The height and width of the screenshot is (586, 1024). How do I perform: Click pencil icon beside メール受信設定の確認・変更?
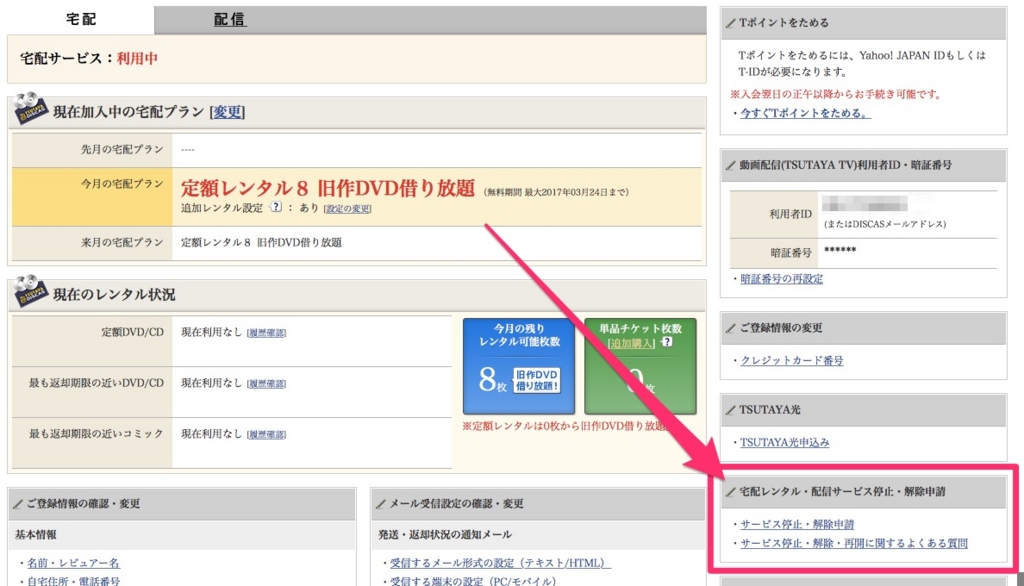coord(381,504)
